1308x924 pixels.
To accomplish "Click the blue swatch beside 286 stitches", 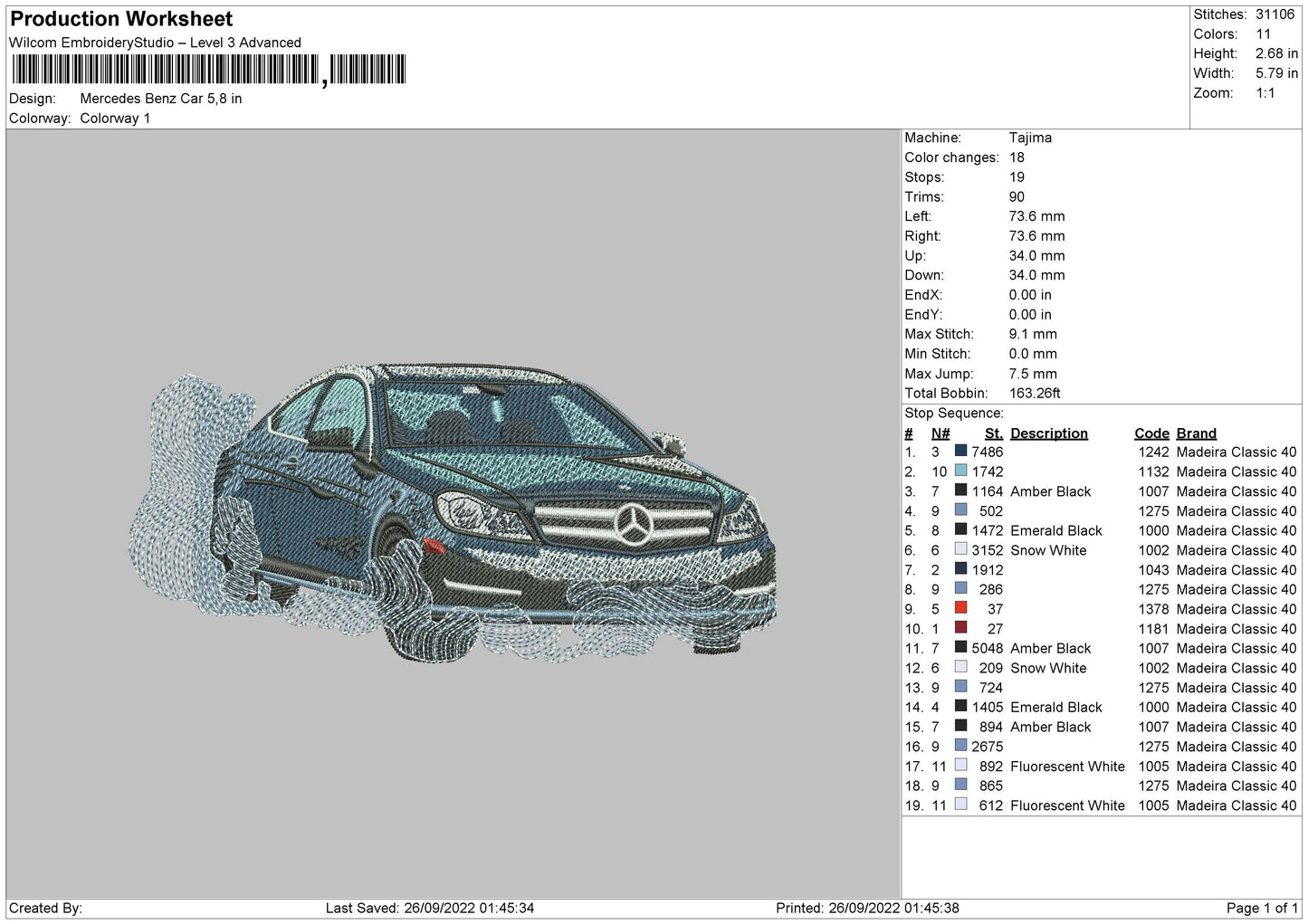I will [960, 588].
